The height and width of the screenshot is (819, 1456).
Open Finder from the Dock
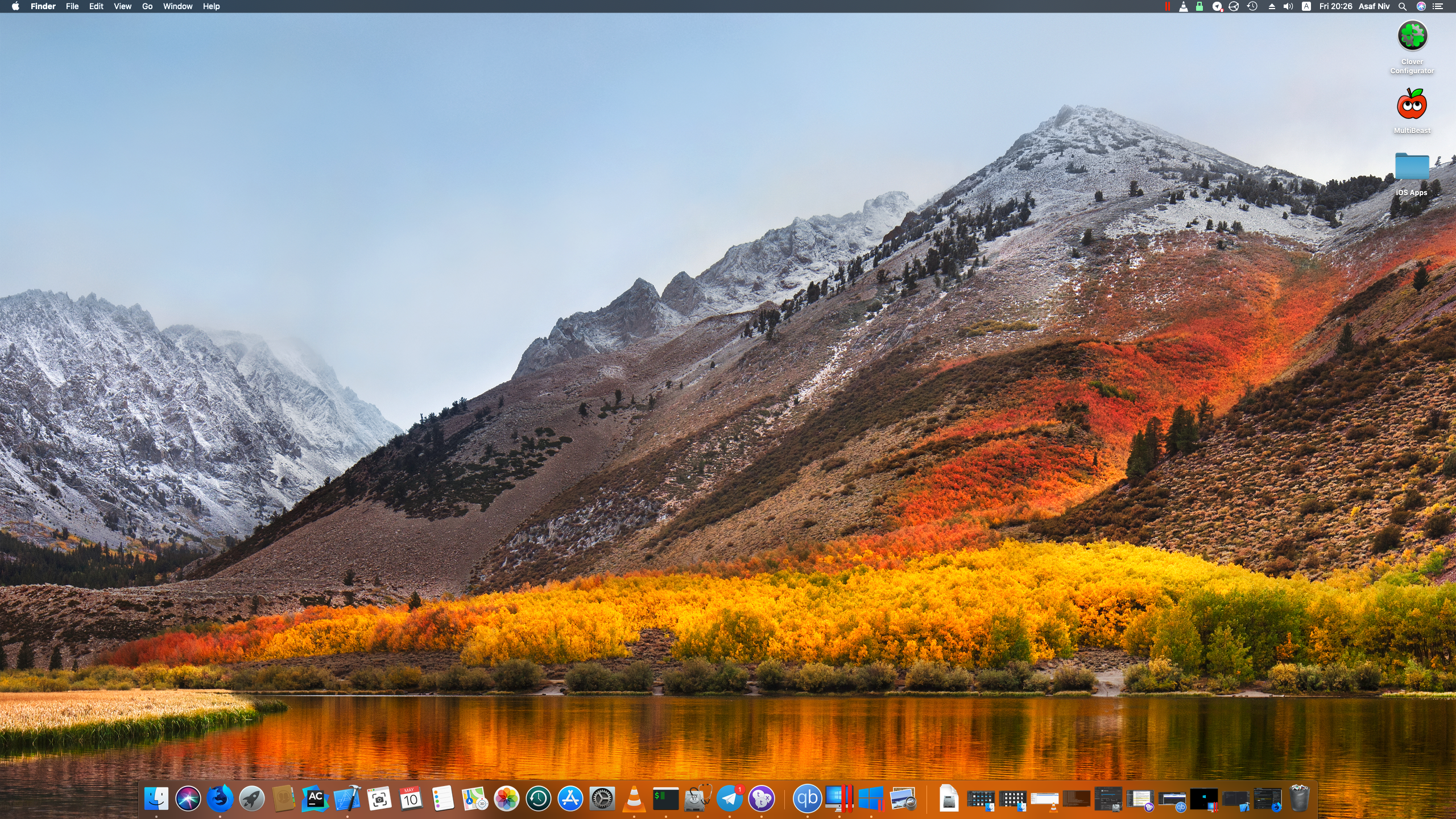point(156,799)
